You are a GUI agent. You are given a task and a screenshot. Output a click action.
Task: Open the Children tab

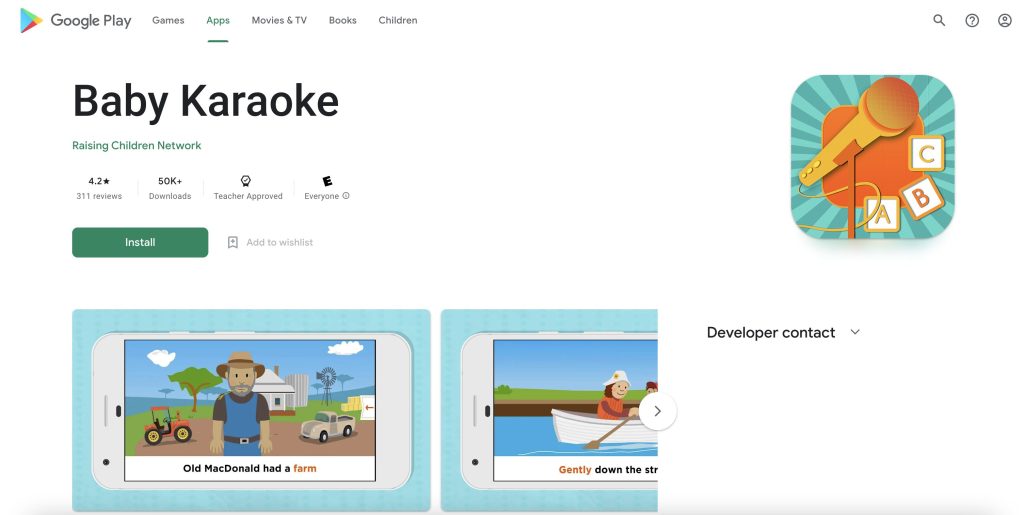[x=398, y=20]
